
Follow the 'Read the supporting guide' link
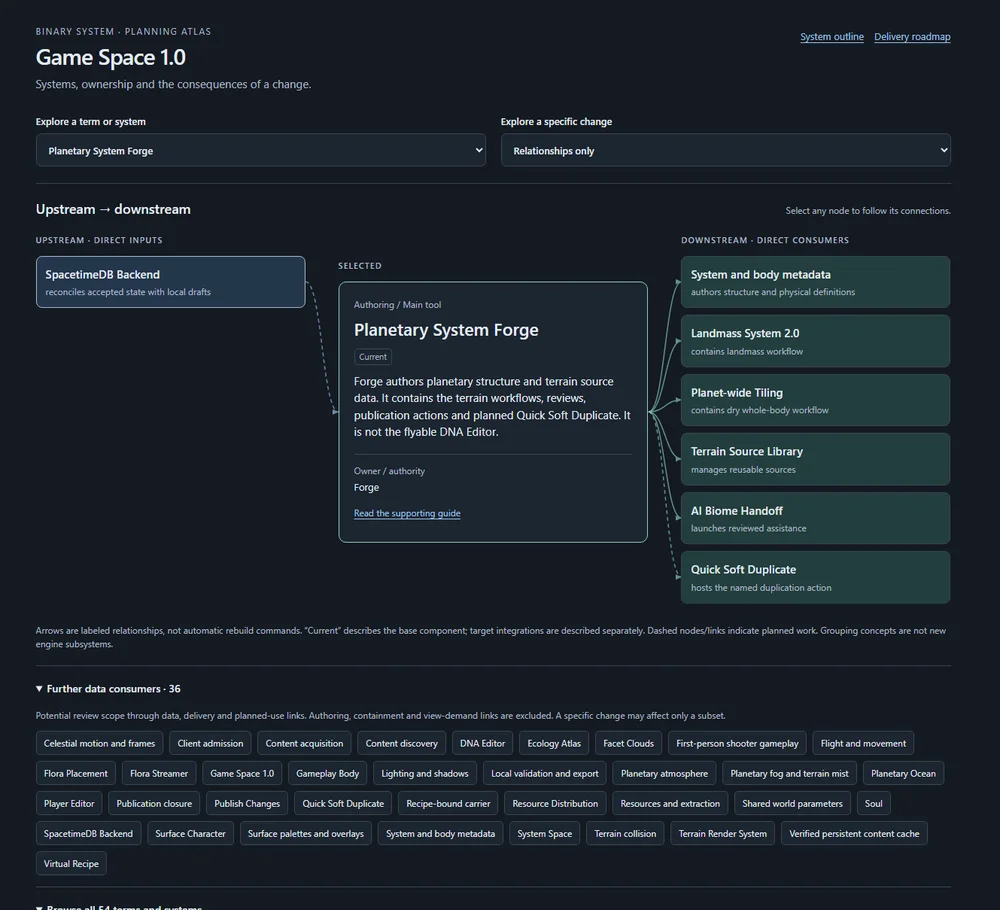tap(407, 513)
